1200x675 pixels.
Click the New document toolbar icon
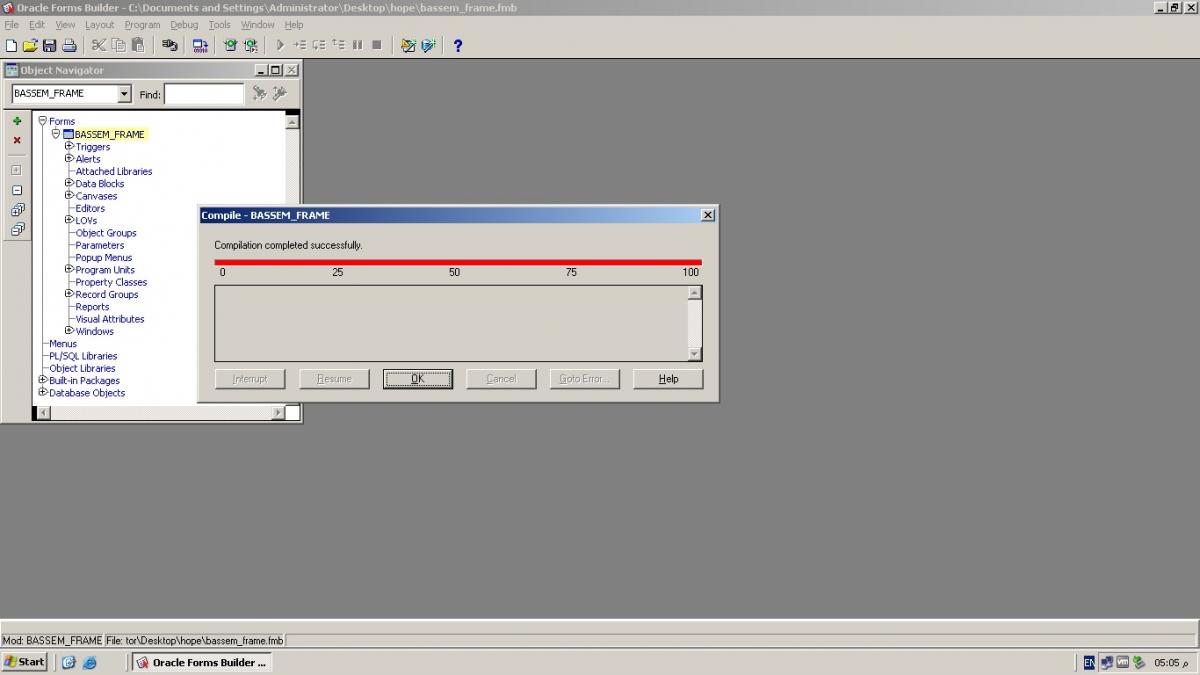pos(11,45)
